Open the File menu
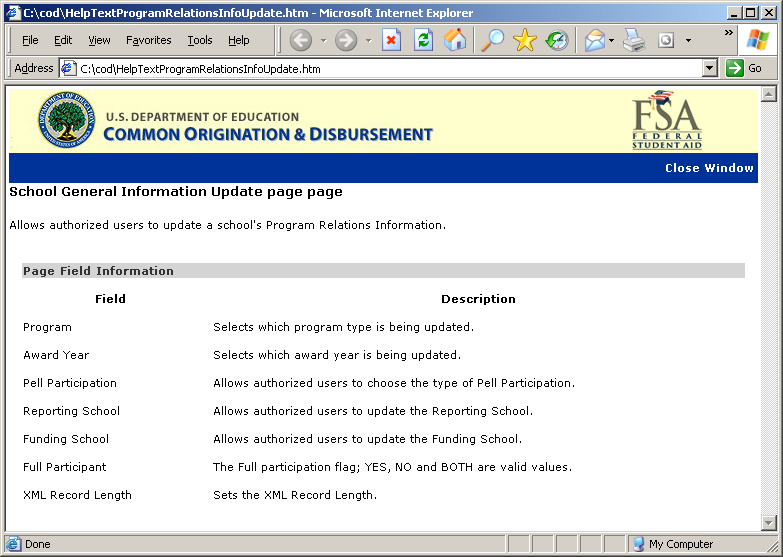This screenshot has height=557, width=783. coord(30,40)
